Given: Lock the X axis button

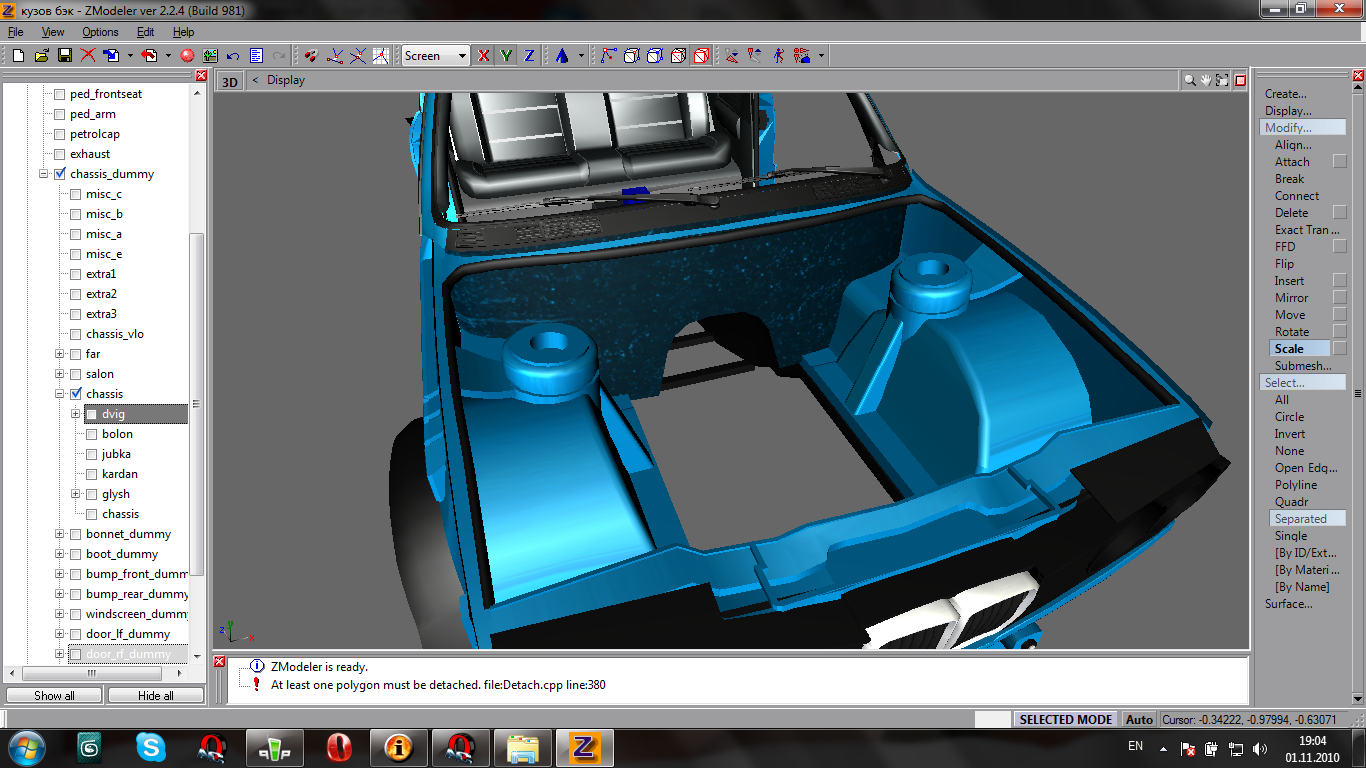Looking at the screenshot, I should 484,56.
